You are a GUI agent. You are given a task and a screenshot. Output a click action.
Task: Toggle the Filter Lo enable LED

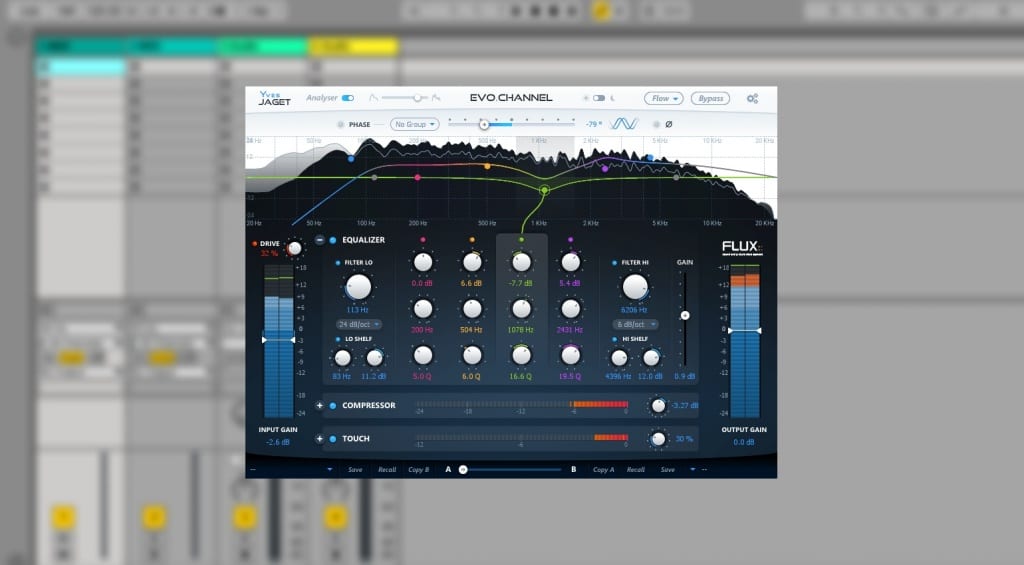pyautogui.click(x=338, y=263)
